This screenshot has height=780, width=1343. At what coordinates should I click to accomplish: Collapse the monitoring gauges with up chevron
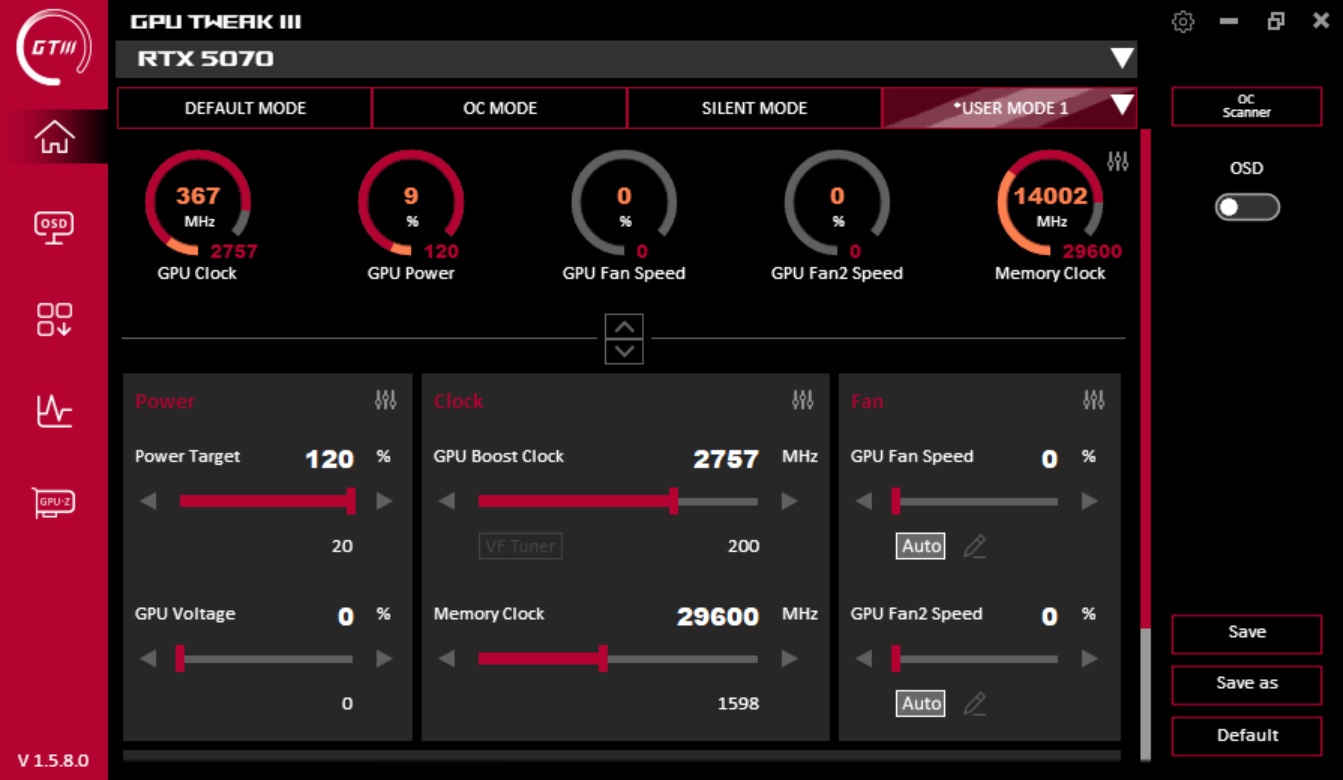click(624, 327)
